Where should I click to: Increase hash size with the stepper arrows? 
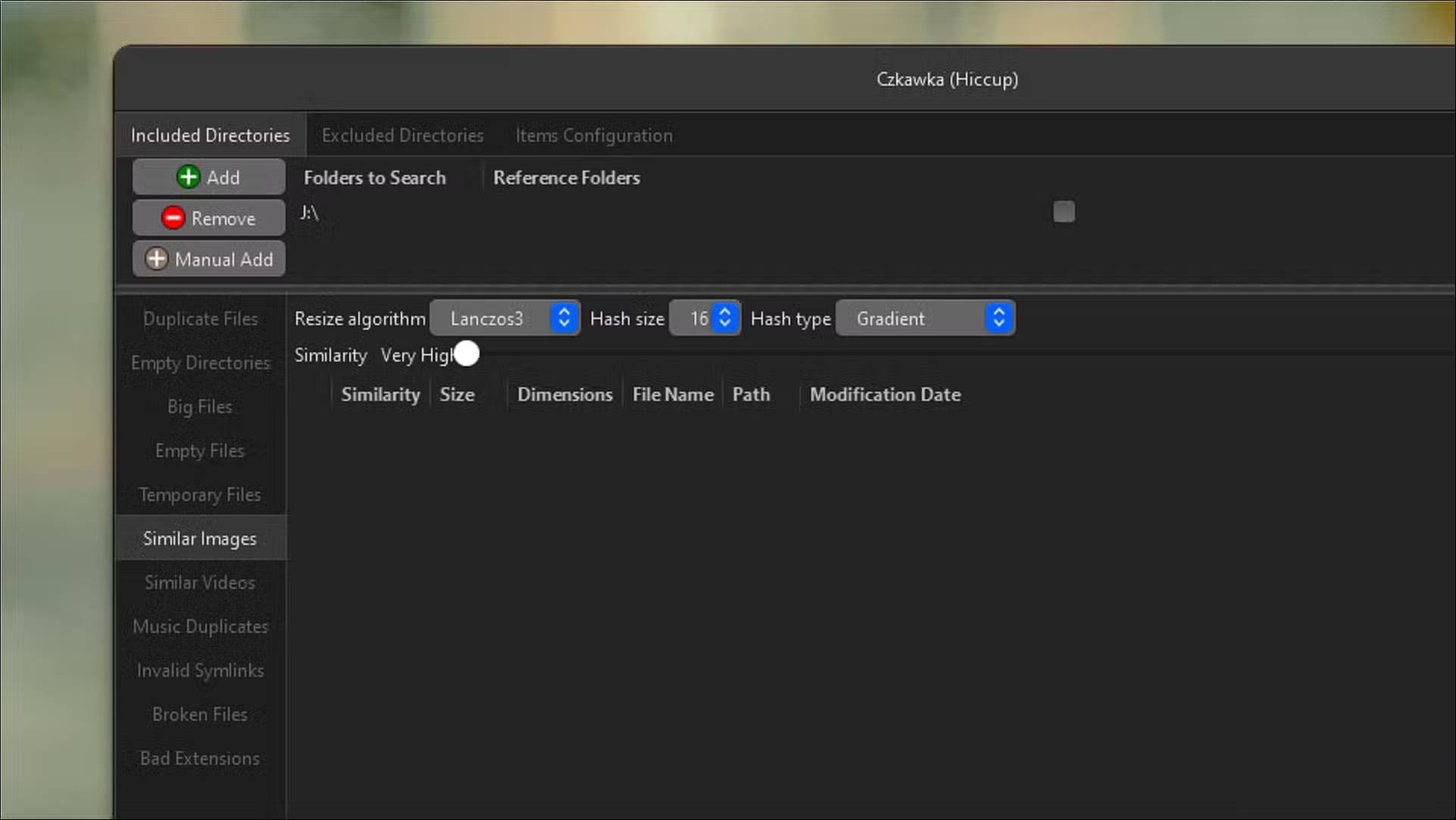coord(723,312)
